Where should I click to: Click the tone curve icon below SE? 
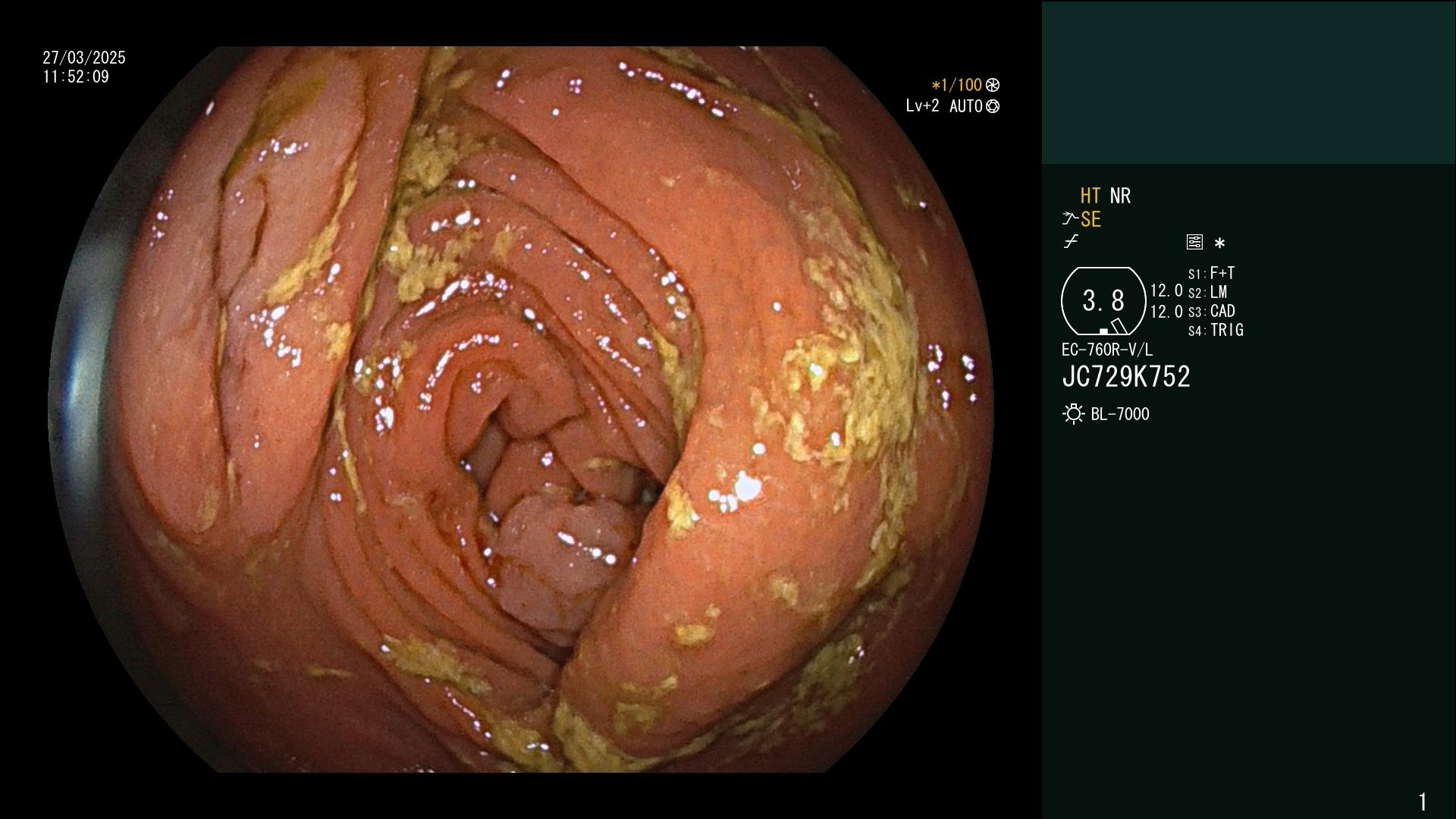pyautogui.click(x=1071, y=242)
